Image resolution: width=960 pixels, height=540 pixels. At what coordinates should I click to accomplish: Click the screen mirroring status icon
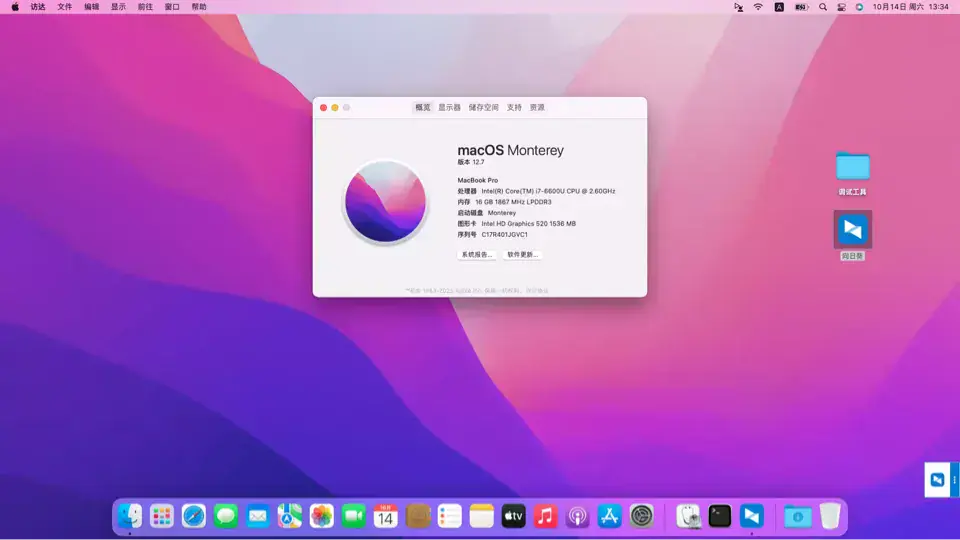pyautogui.click(x=738, y=7)
